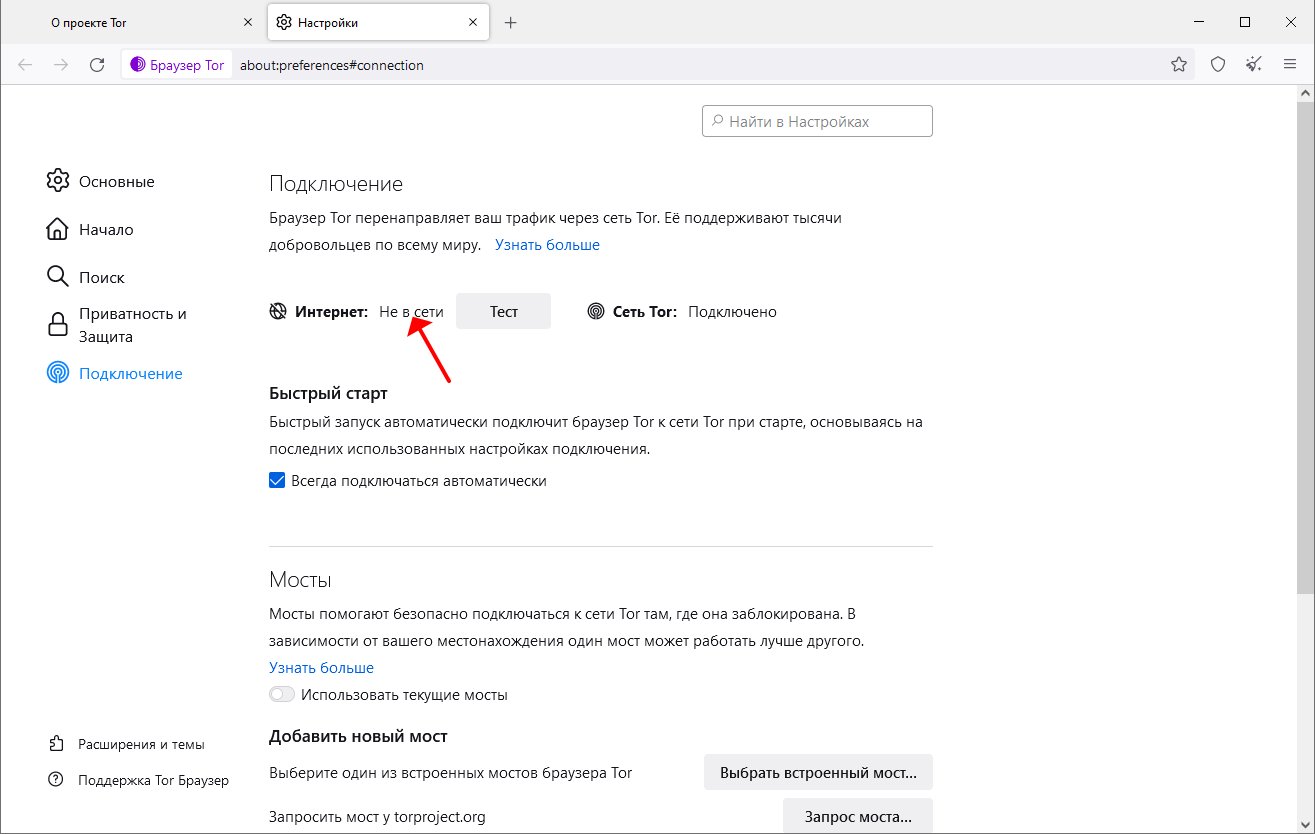
Task: Click the padlock icon for Приватность
Action: [58, 325]
